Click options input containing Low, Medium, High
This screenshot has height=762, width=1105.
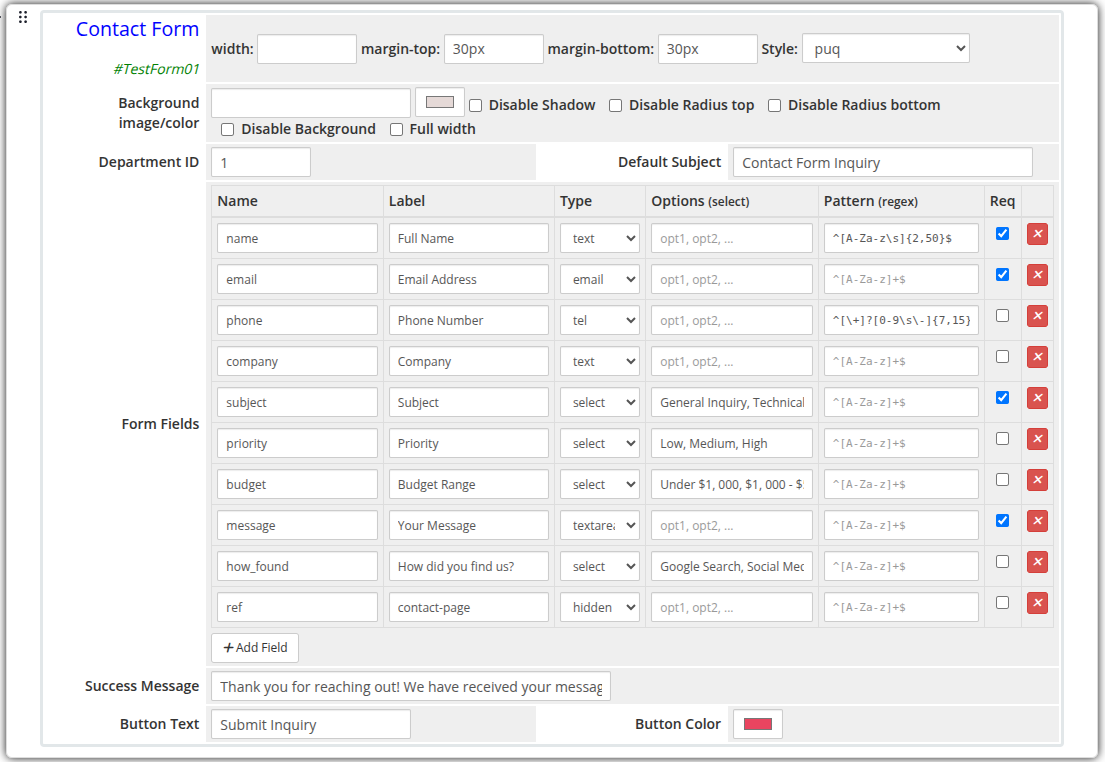point(732,443)
